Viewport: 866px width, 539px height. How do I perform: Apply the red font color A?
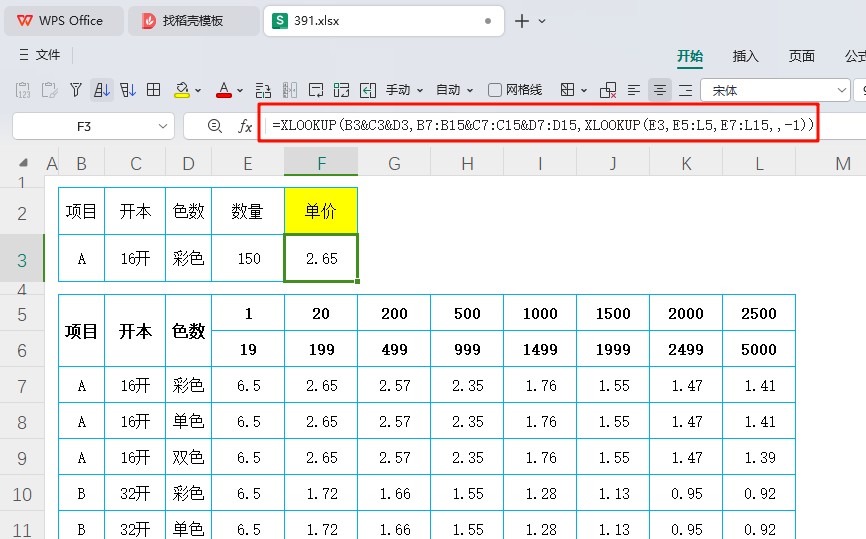point(224,90)
